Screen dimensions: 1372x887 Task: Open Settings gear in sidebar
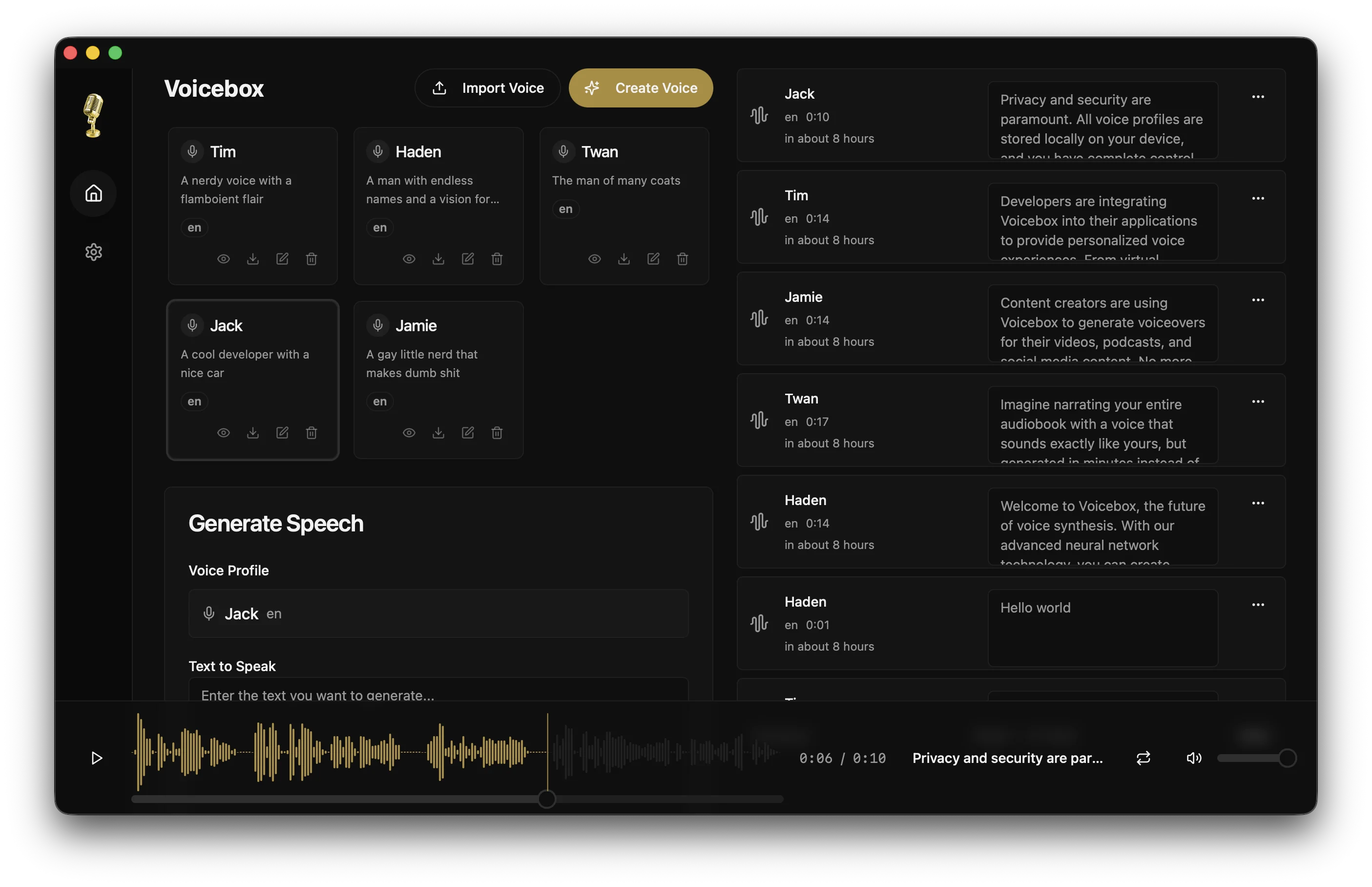pyautogui.click(x=93, y=252)
